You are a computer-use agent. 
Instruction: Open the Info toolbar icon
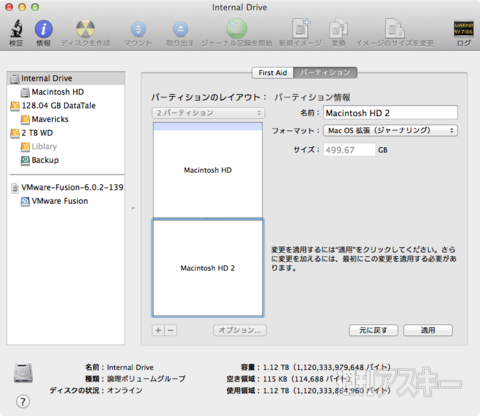pos(44,29)
